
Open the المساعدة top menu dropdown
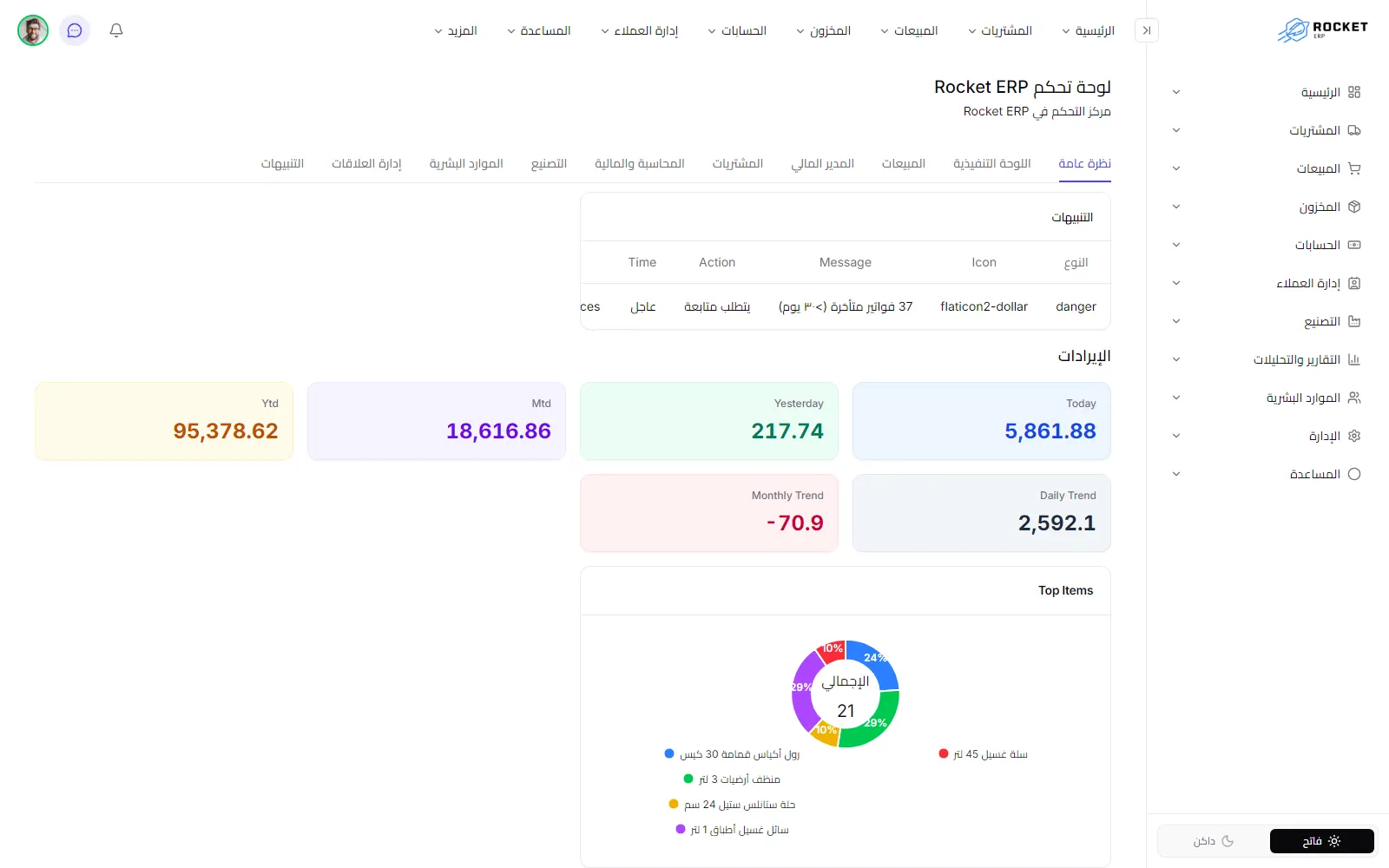click(x=538, y=30)
